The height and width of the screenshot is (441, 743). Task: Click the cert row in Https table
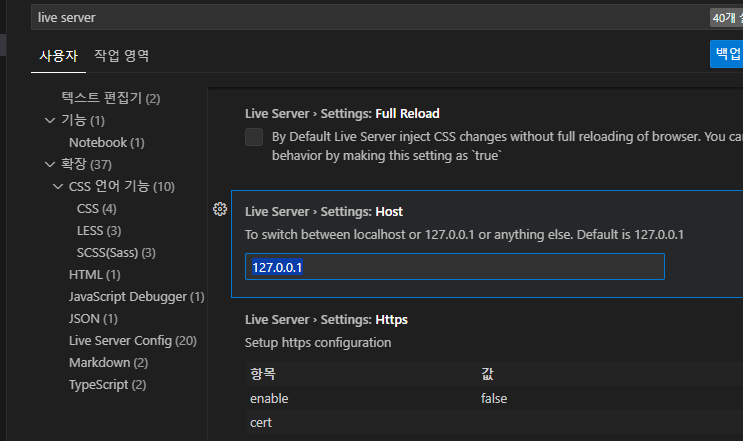pos(494,423)
